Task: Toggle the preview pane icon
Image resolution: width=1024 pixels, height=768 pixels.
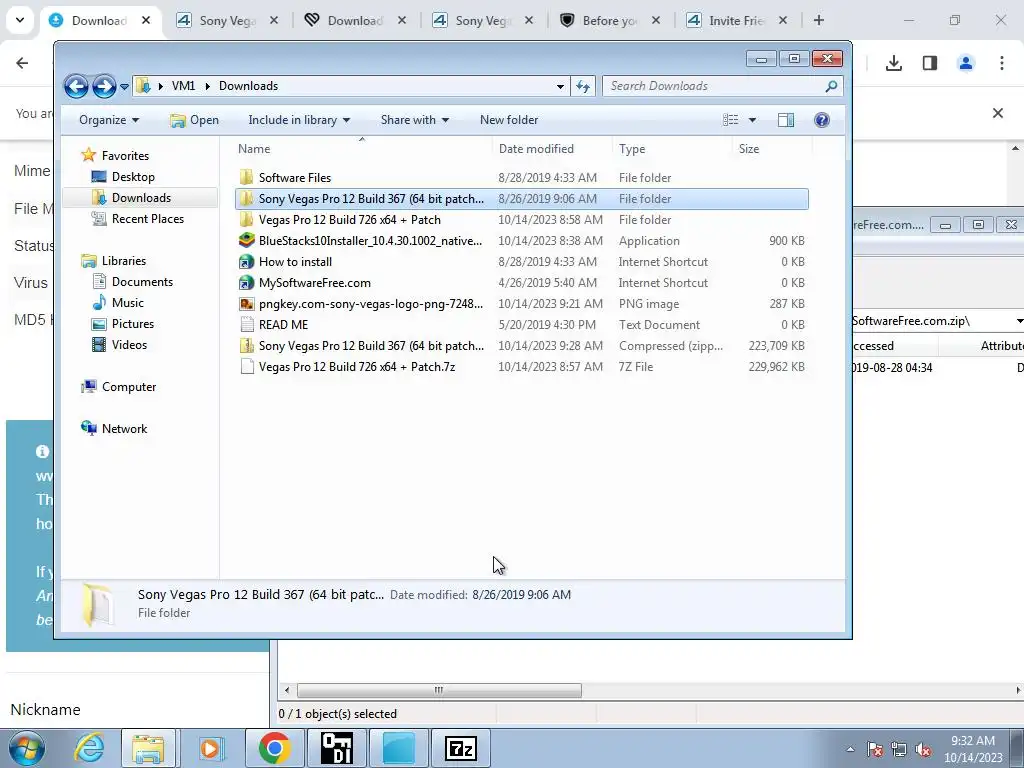Action: 786,120
